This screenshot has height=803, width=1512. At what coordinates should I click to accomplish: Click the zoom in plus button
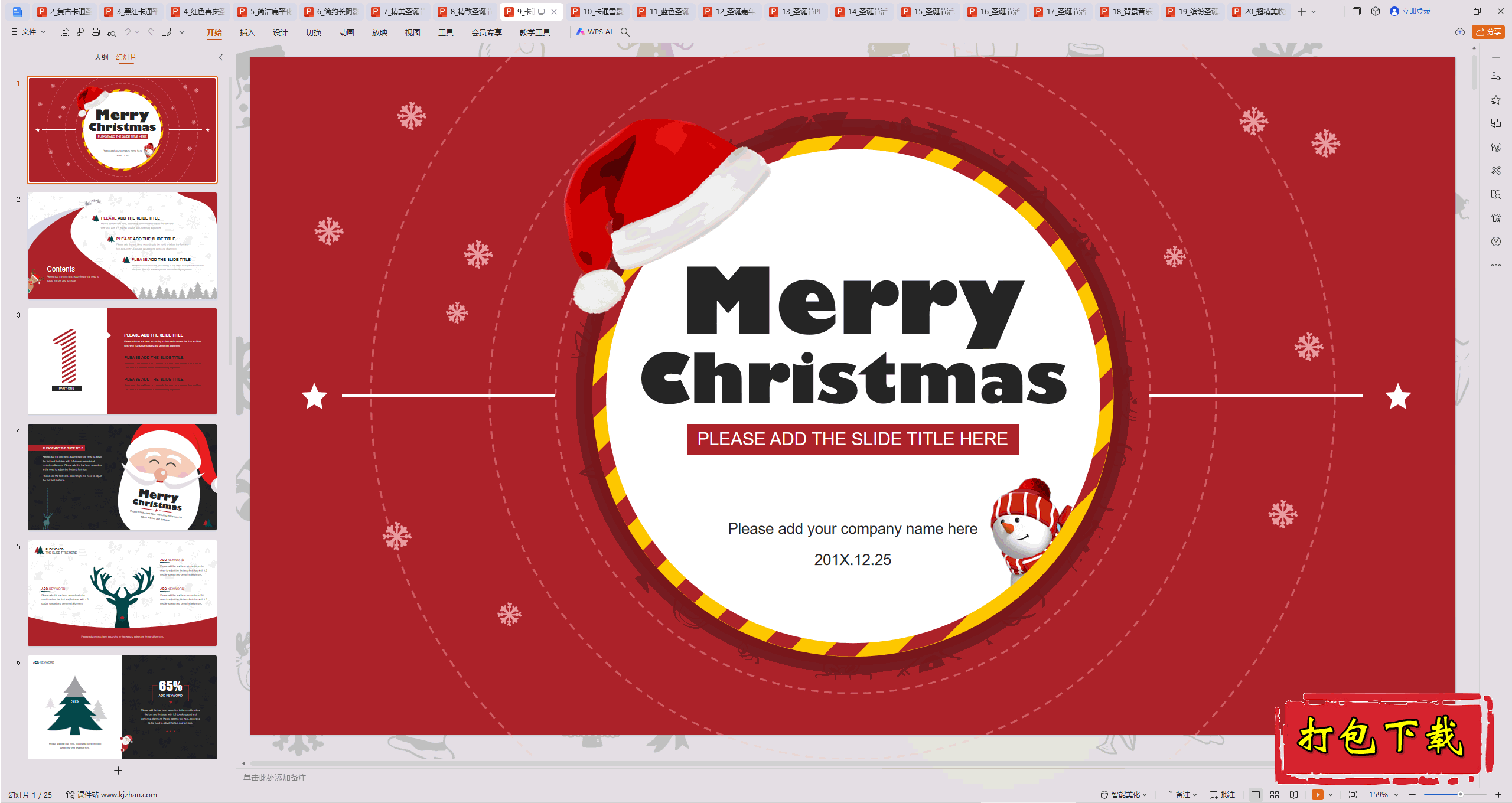click(x=1498, y=795)
